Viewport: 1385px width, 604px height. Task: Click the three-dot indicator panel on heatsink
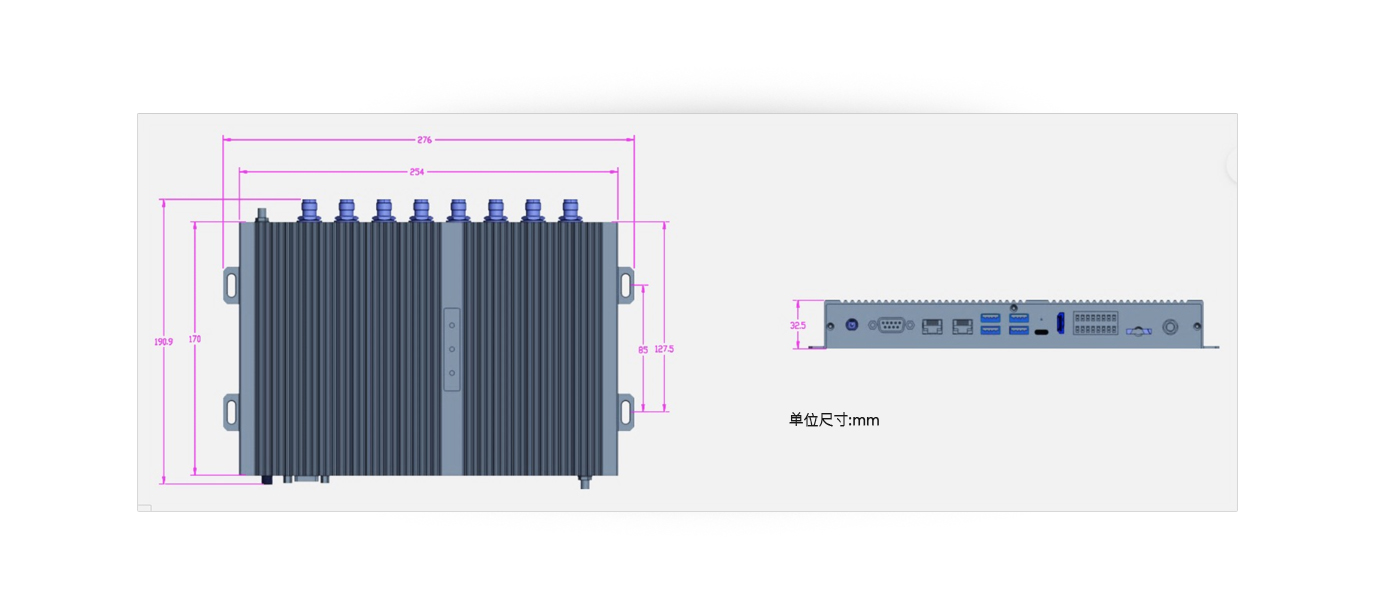click(x=452, y=349)
